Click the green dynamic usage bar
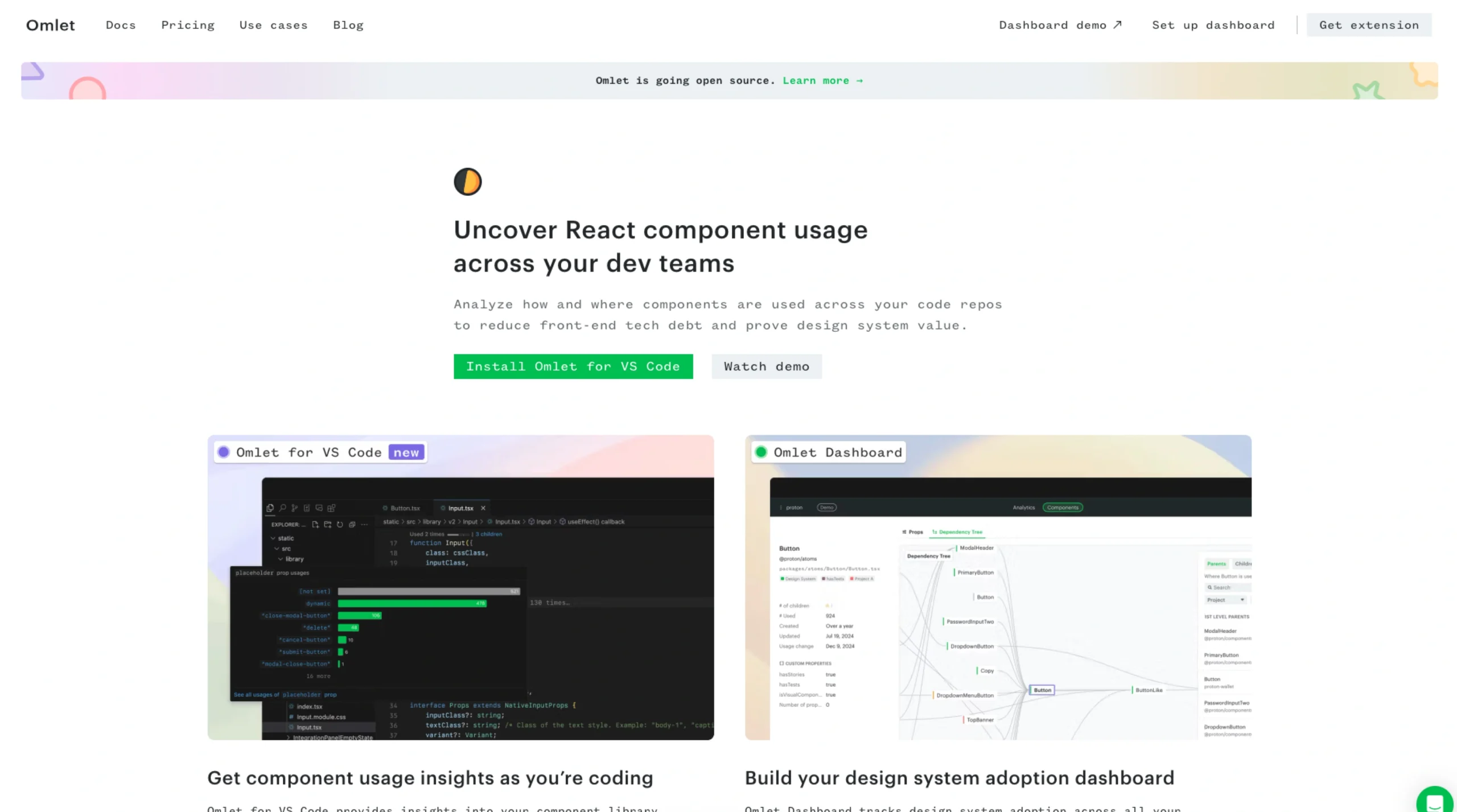Viewport: 1457px width, 812px height. [x=412, y=604]
